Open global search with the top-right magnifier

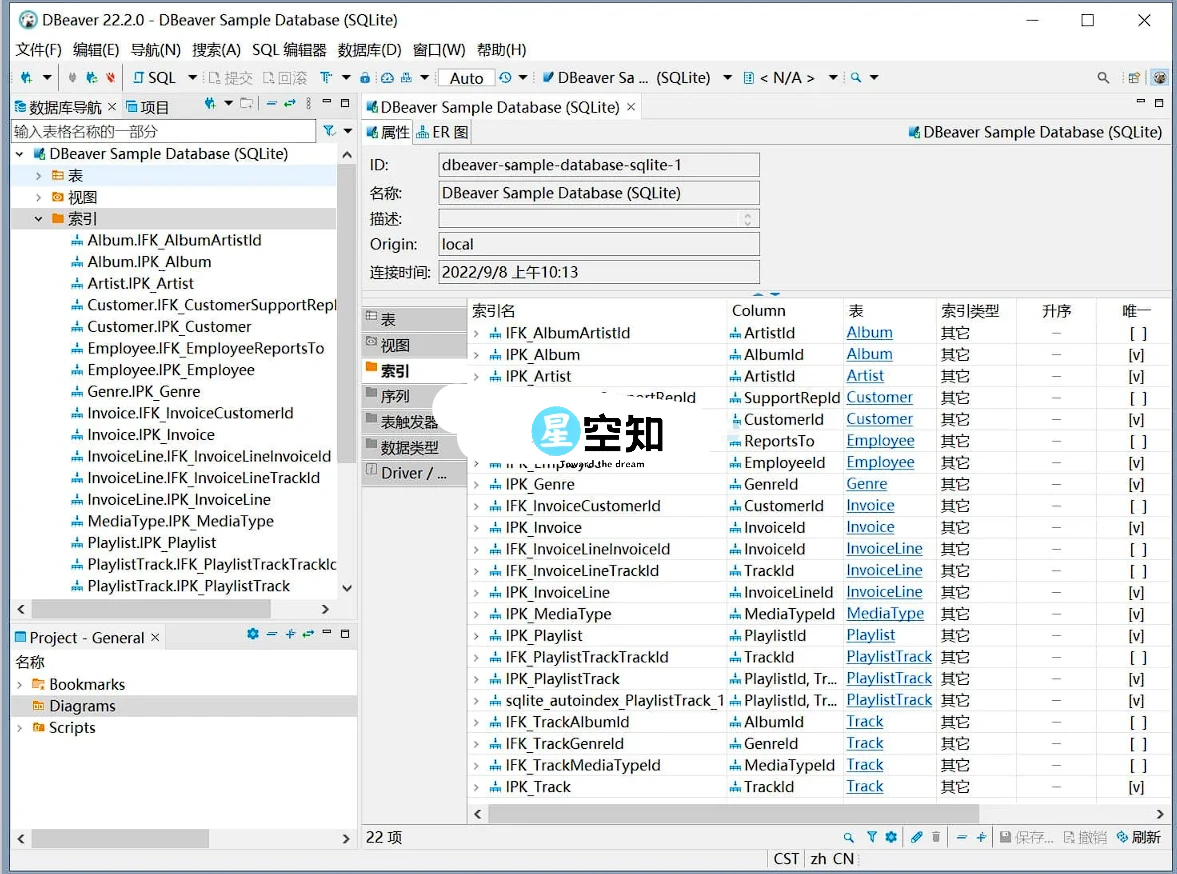click(x=1103, y=77)
